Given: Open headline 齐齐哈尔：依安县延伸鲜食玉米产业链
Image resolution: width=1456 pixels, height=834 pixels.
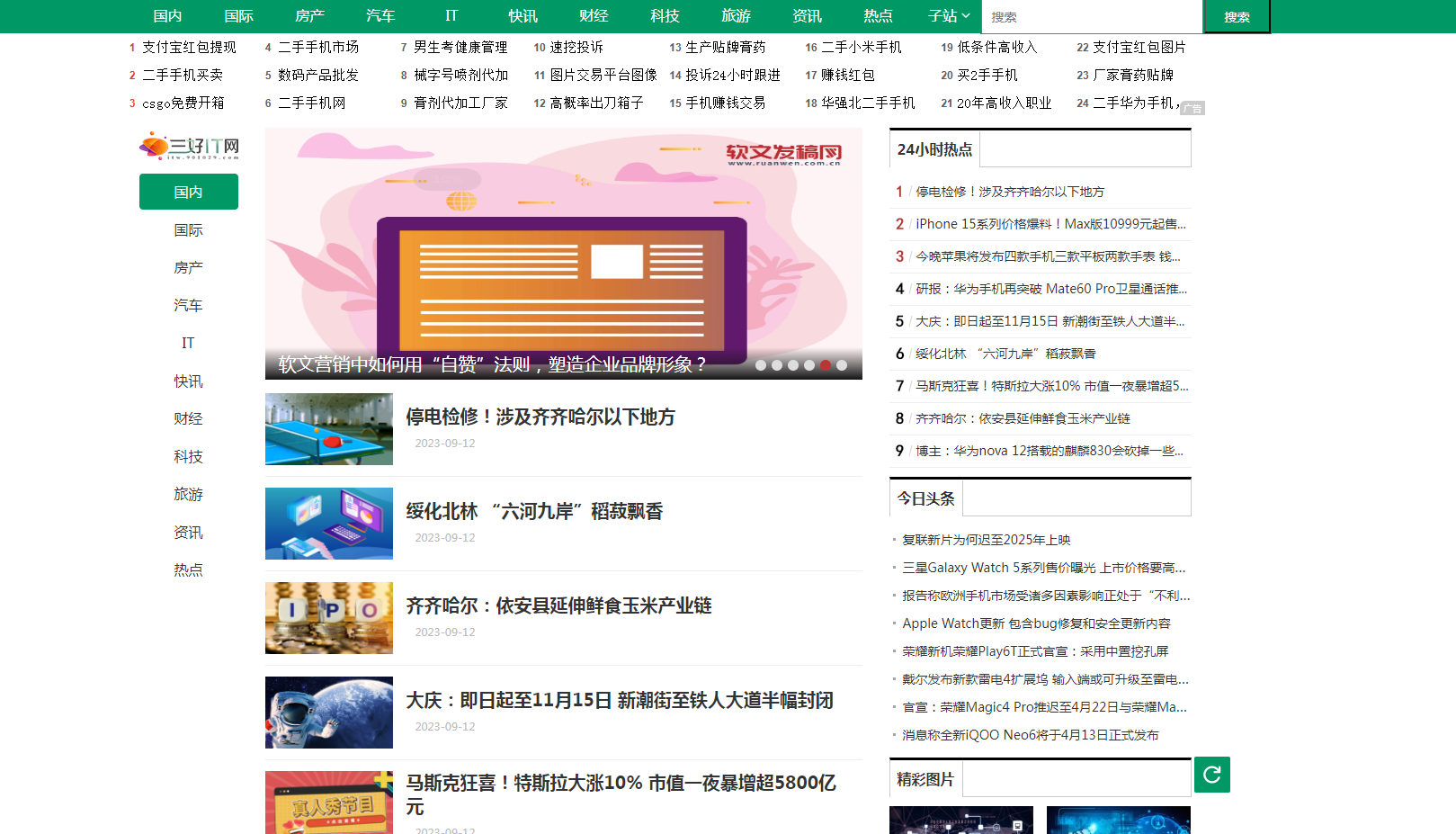Looking at the screenshot, I should 558,606.
